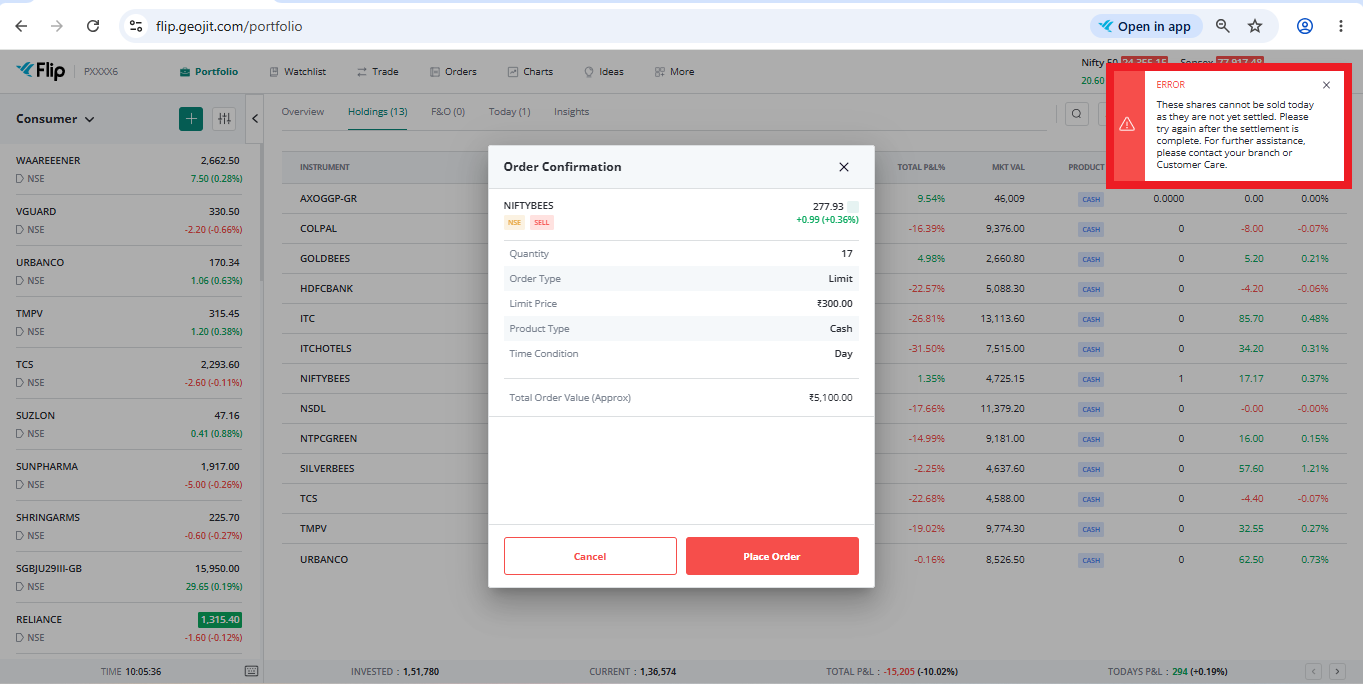Go to previous page arrow in status bar
The image size is (1363, 684).
click(x=1314, y=672)
